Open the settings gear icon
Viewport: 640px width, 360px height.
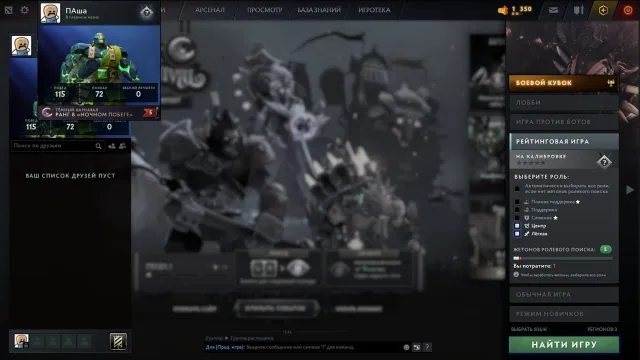[24, 10]
